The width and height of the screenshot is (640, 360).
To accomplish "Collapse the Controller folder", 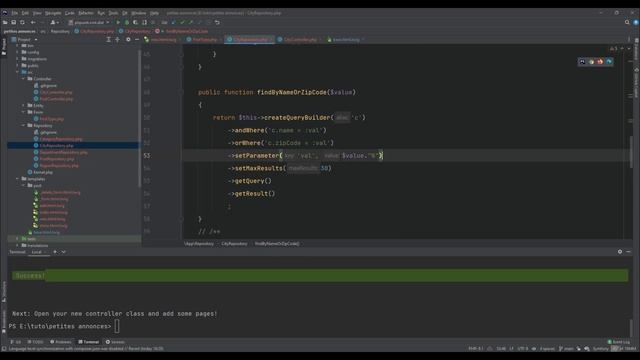I will pos(24,78).
